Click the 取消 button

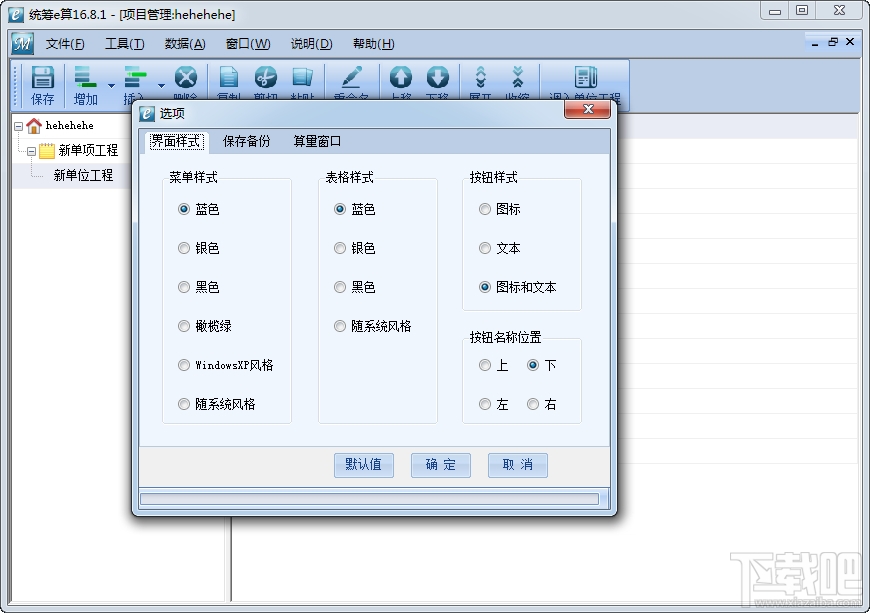point(517,465)
